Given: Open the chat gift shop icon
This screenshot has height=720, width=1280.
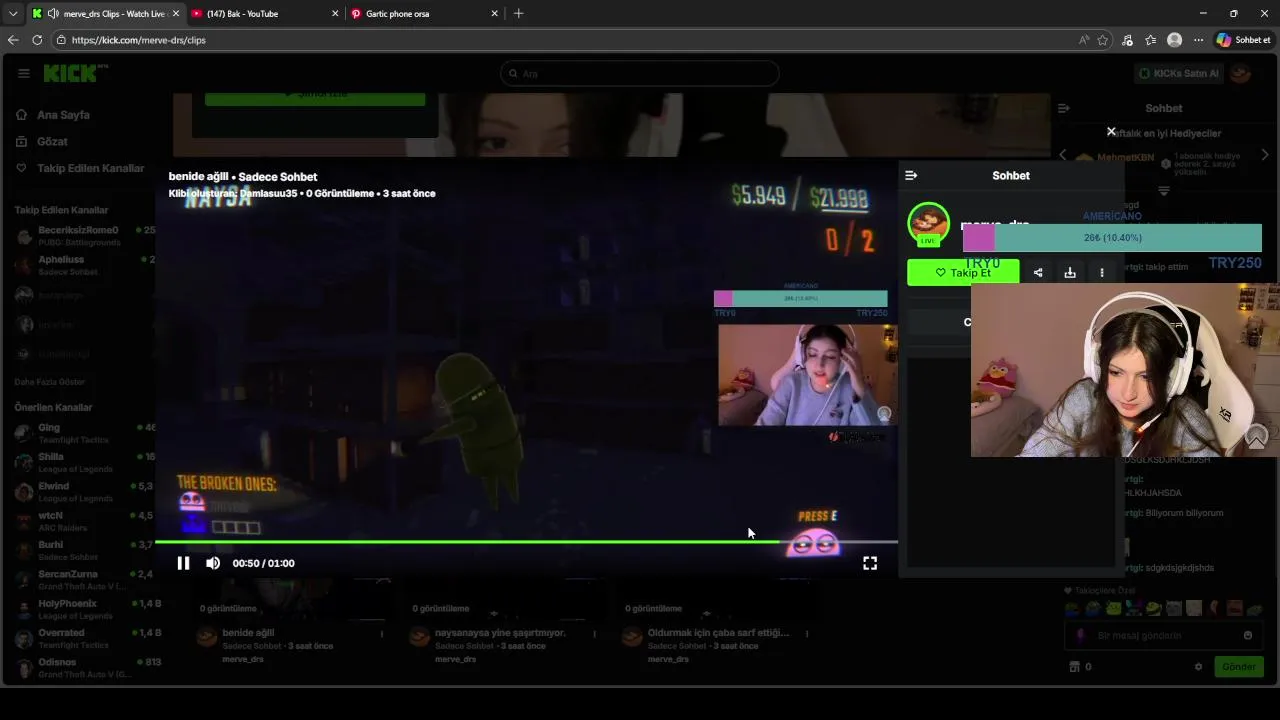Looking at the screenshot, I should click(1075, 667).
